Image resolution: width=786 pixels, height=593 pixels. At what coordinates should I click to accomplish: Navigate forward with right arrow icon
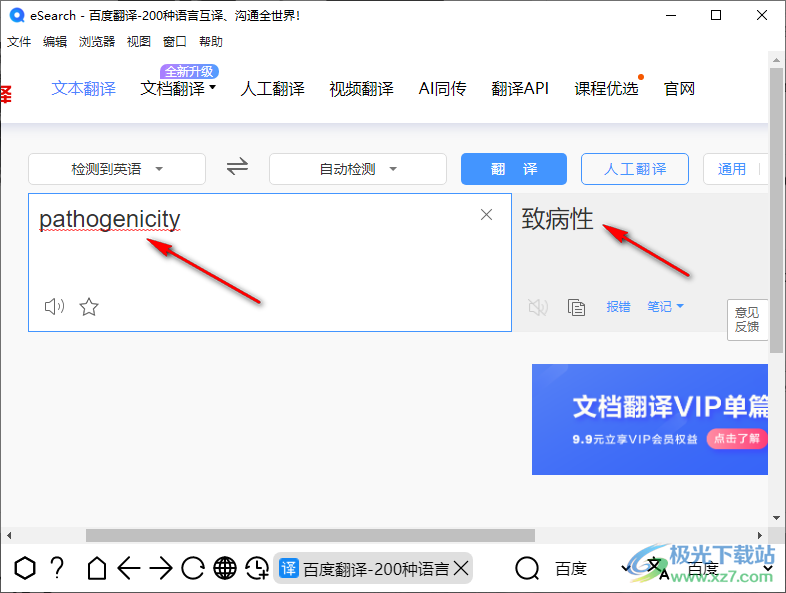pyautogui.click(x=161, y=568)
